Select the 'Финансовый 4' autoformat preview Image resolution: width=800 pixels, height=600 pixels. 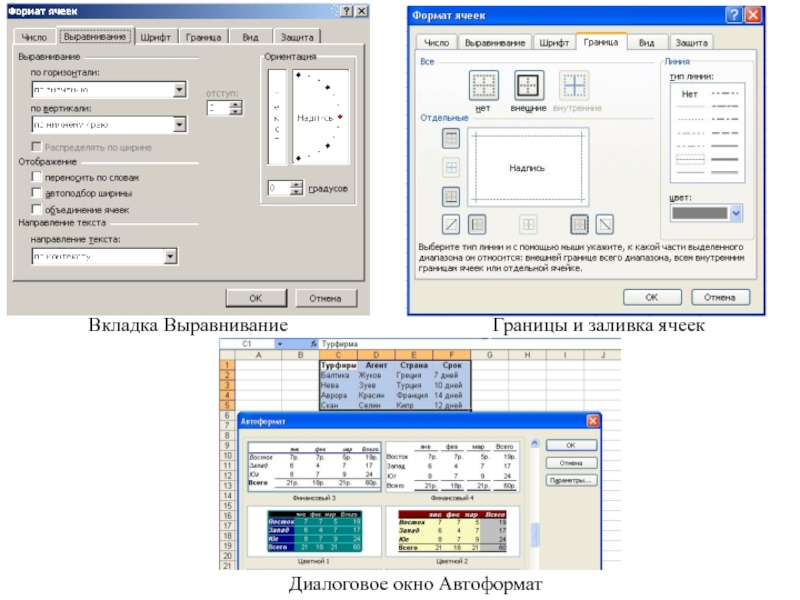[452, 467]
